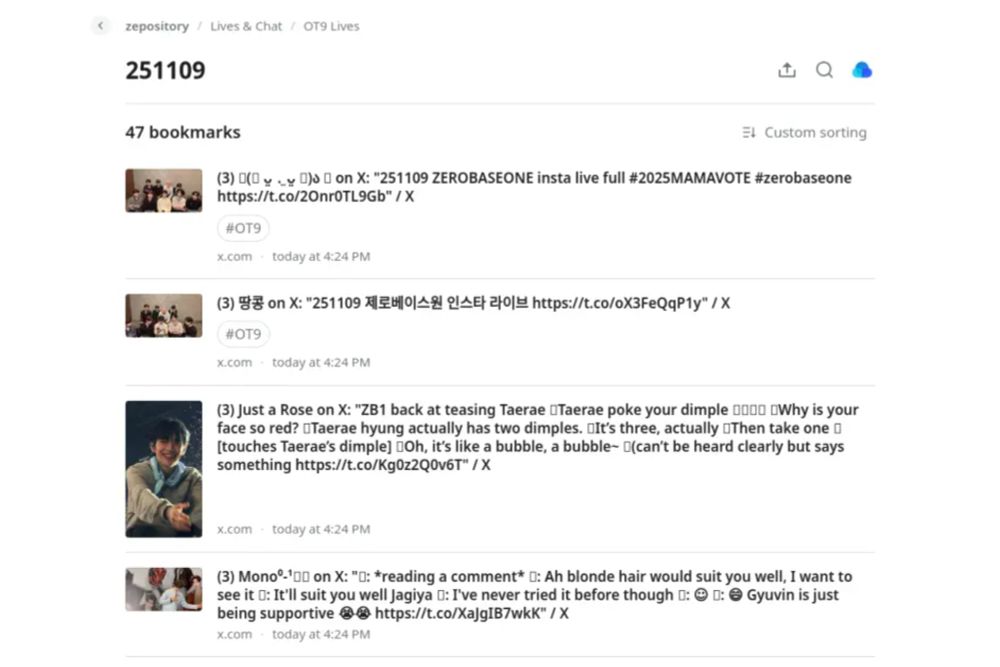Click the second bookmark's group thumbnail
The width and height of the screenshot is (1000, 667).
[x=164, y=316]
